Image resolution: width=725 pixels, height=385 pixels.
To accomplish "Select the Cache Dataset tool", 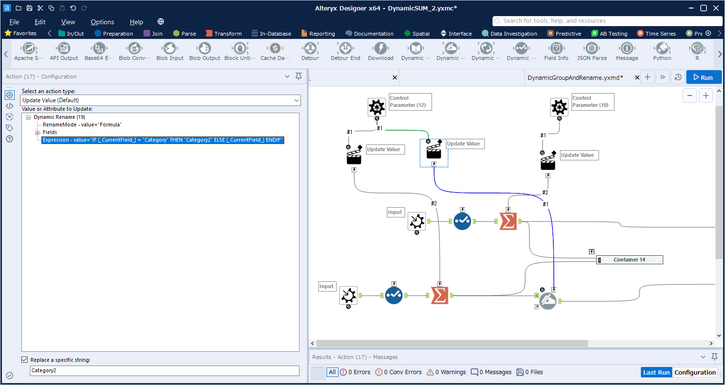I will (x=275, y=51).
